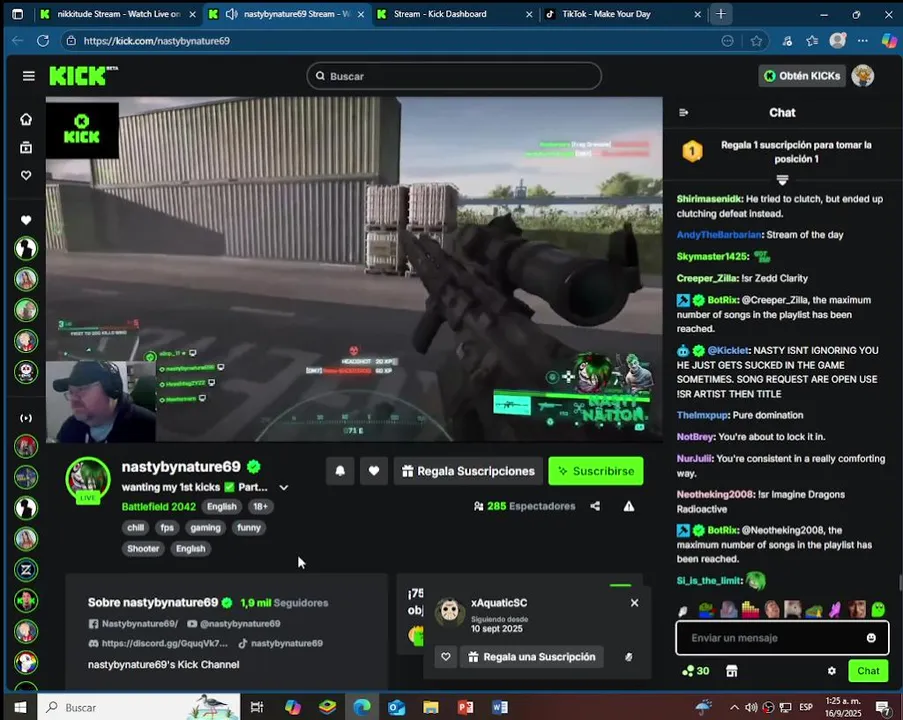Open chat settings gear
Image resolution: width=903 pixels, height=720 pixels.
point(832,671)
